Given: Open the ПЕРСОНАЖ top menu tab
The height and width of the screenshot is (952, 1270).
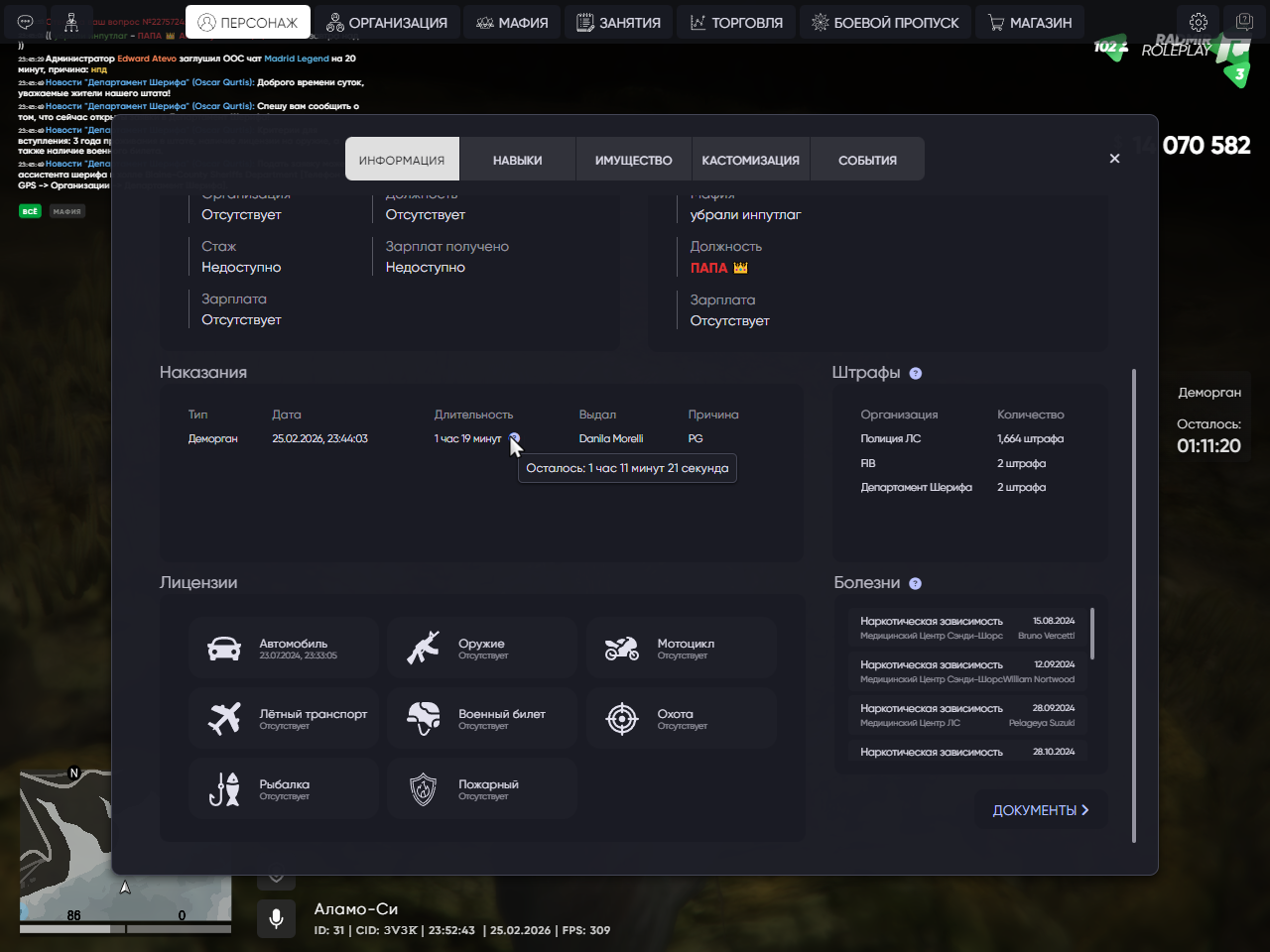Looking at the screenshot, I should tap(248, 22).
